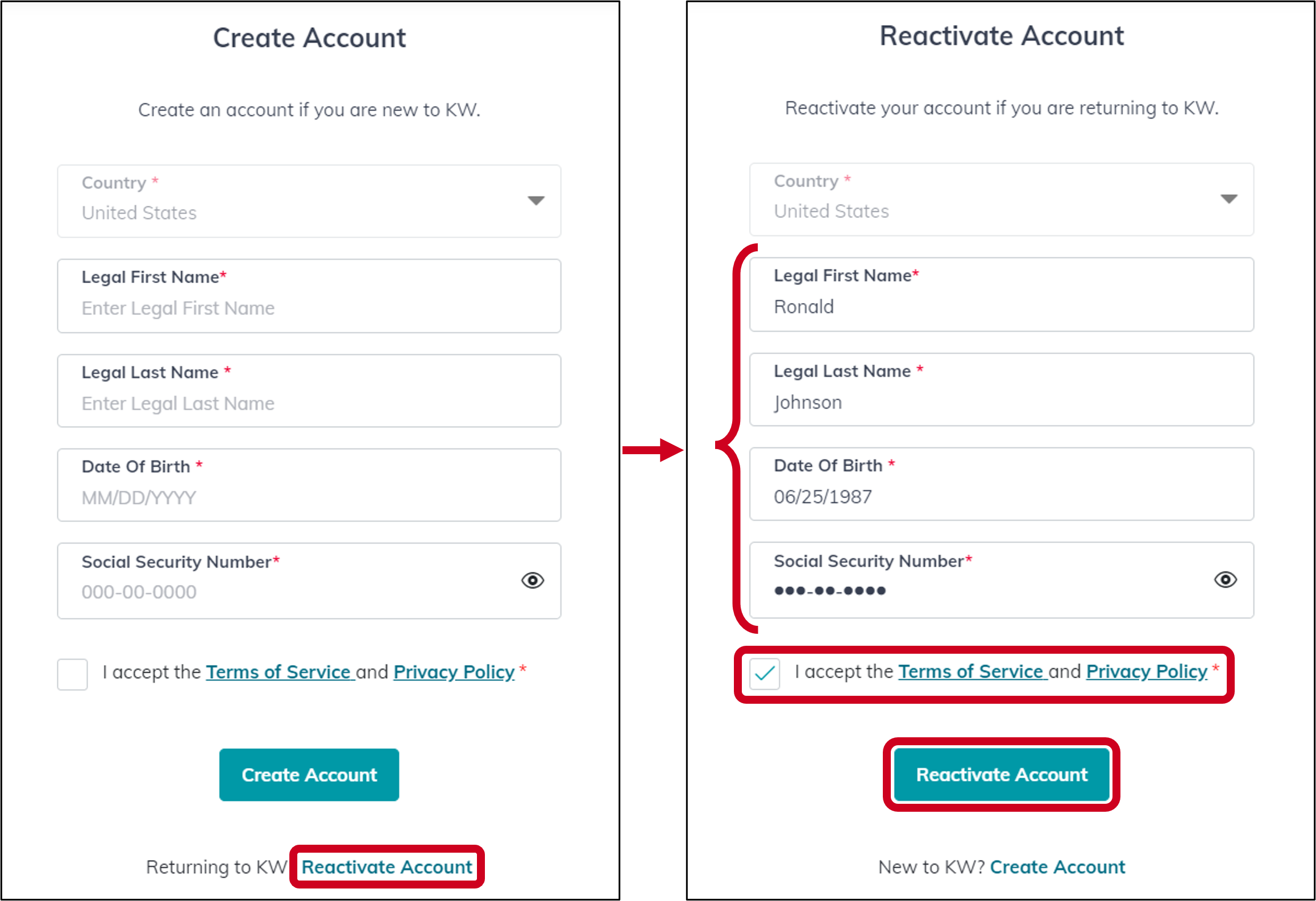Click the last name field containing Johnson

(x=1002, y=401)
